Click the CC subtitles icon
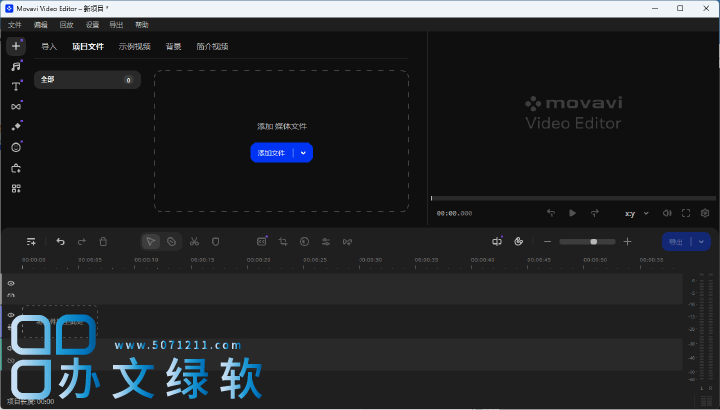 (x=262, y=242)
